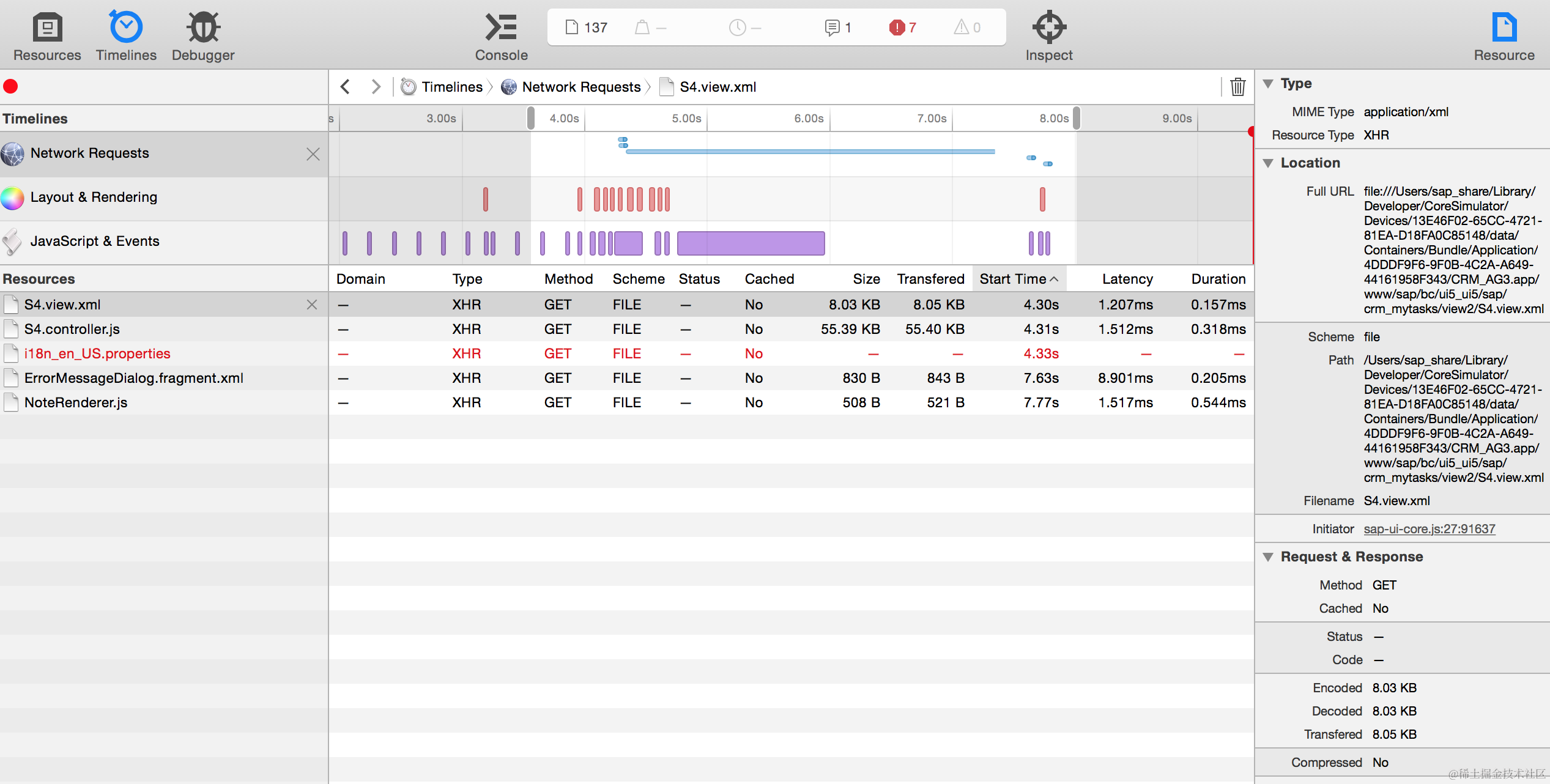Collapse the Type section
Screen dimensions: 1550x784
pos(1269,84)
